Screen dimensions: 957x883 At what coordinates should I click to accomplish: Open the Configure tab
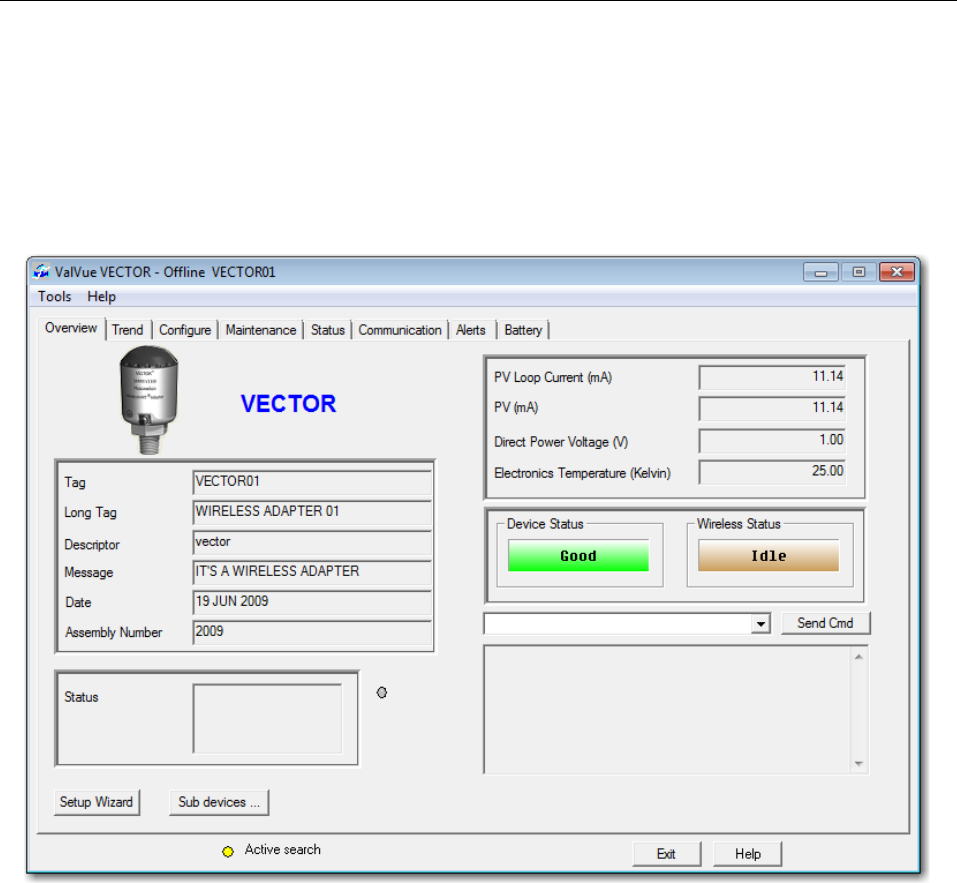point(185,330)
